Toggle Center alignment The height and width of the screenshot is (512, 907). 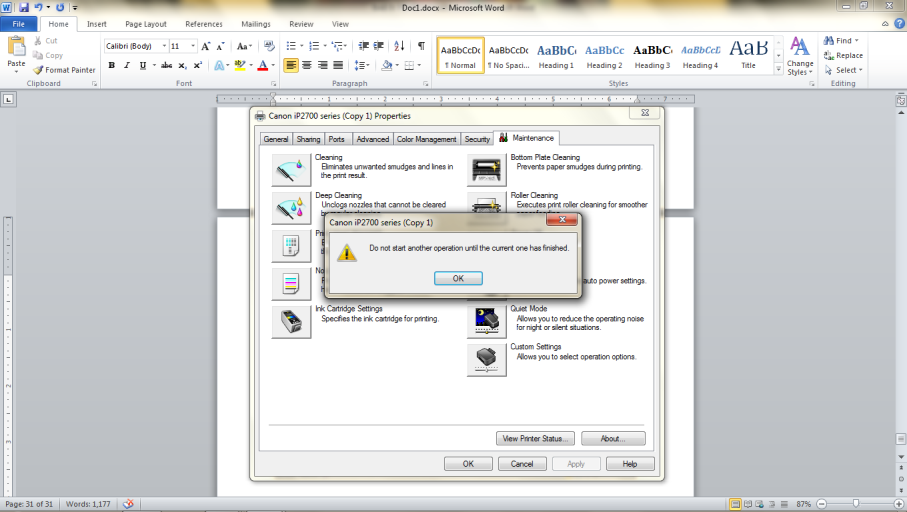click(x=307, y=65)
